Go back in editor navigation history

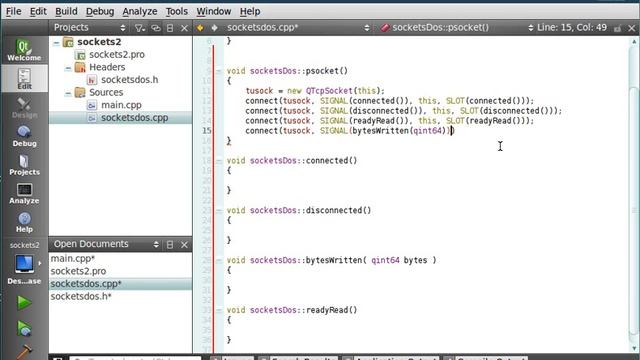tap(200, 28)
